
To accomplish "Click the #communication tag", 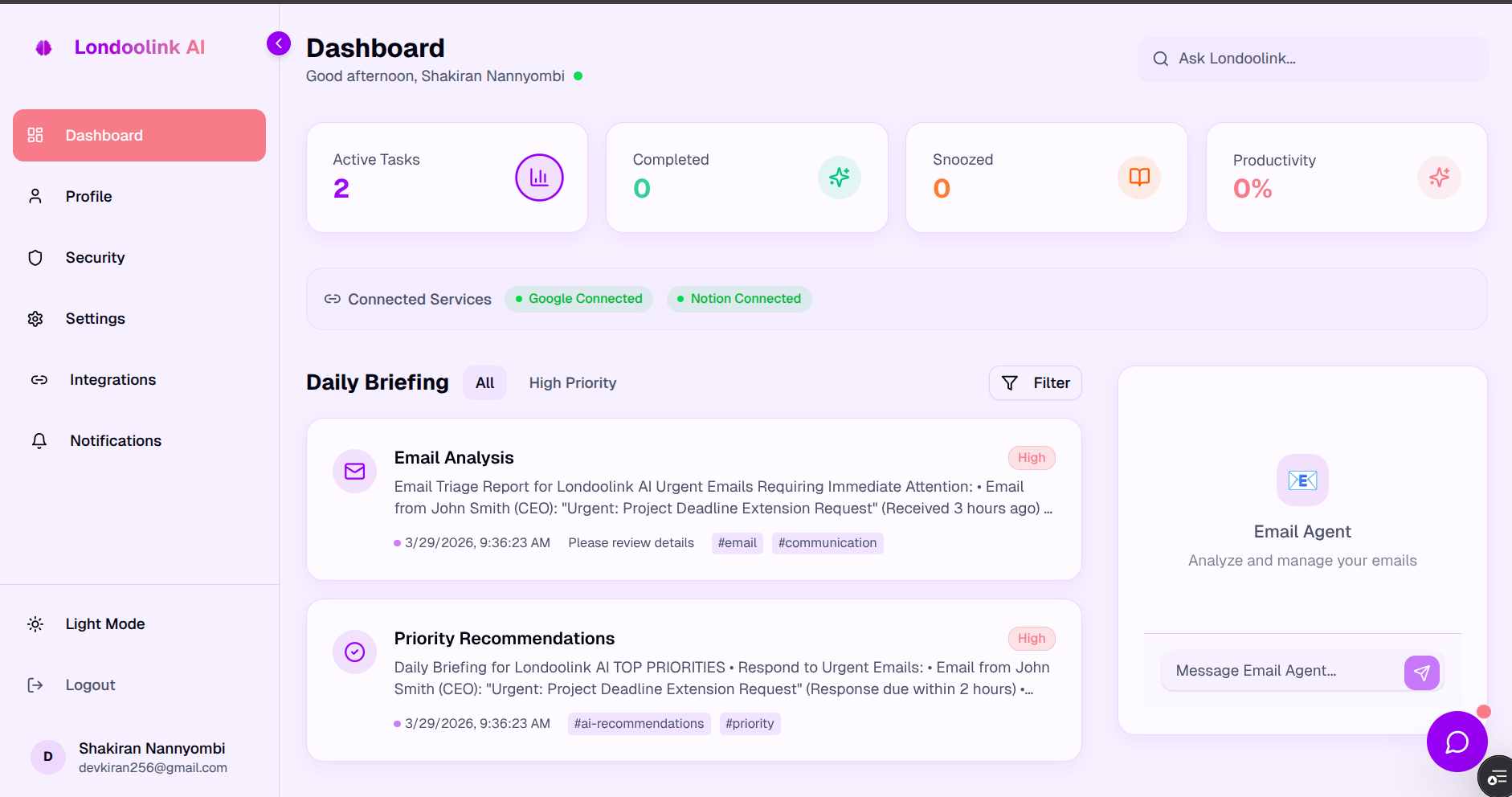I will [828, 543].
